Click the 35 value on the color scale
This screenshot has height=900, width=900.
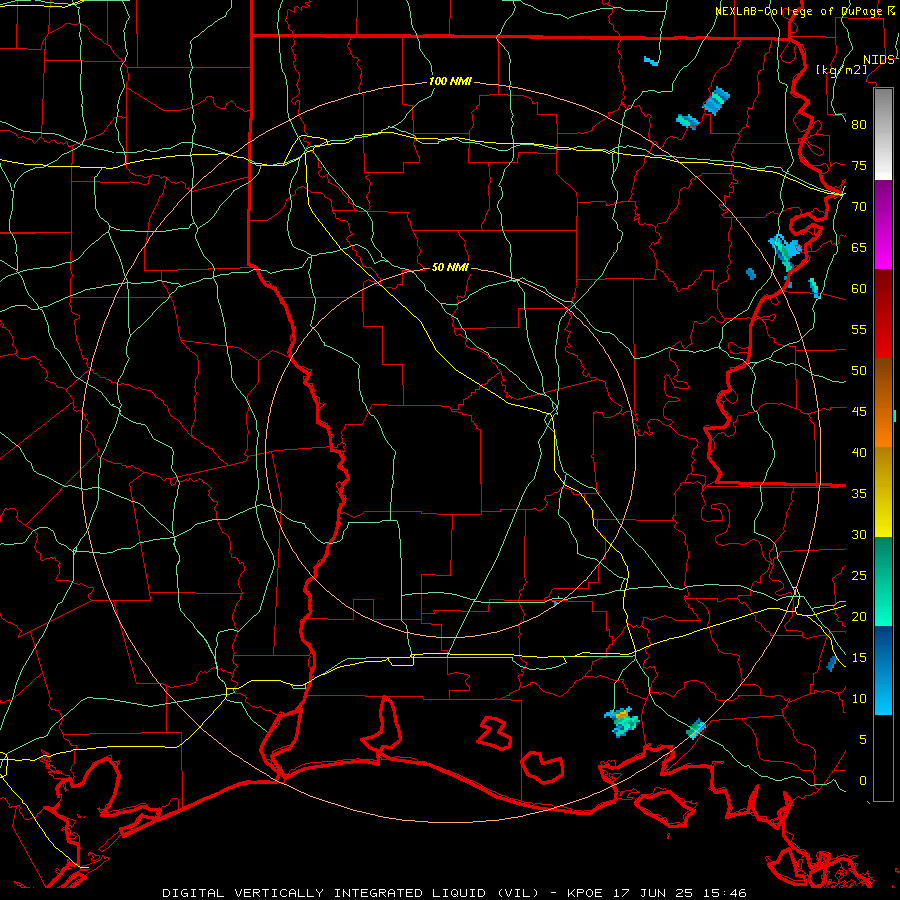859,494
